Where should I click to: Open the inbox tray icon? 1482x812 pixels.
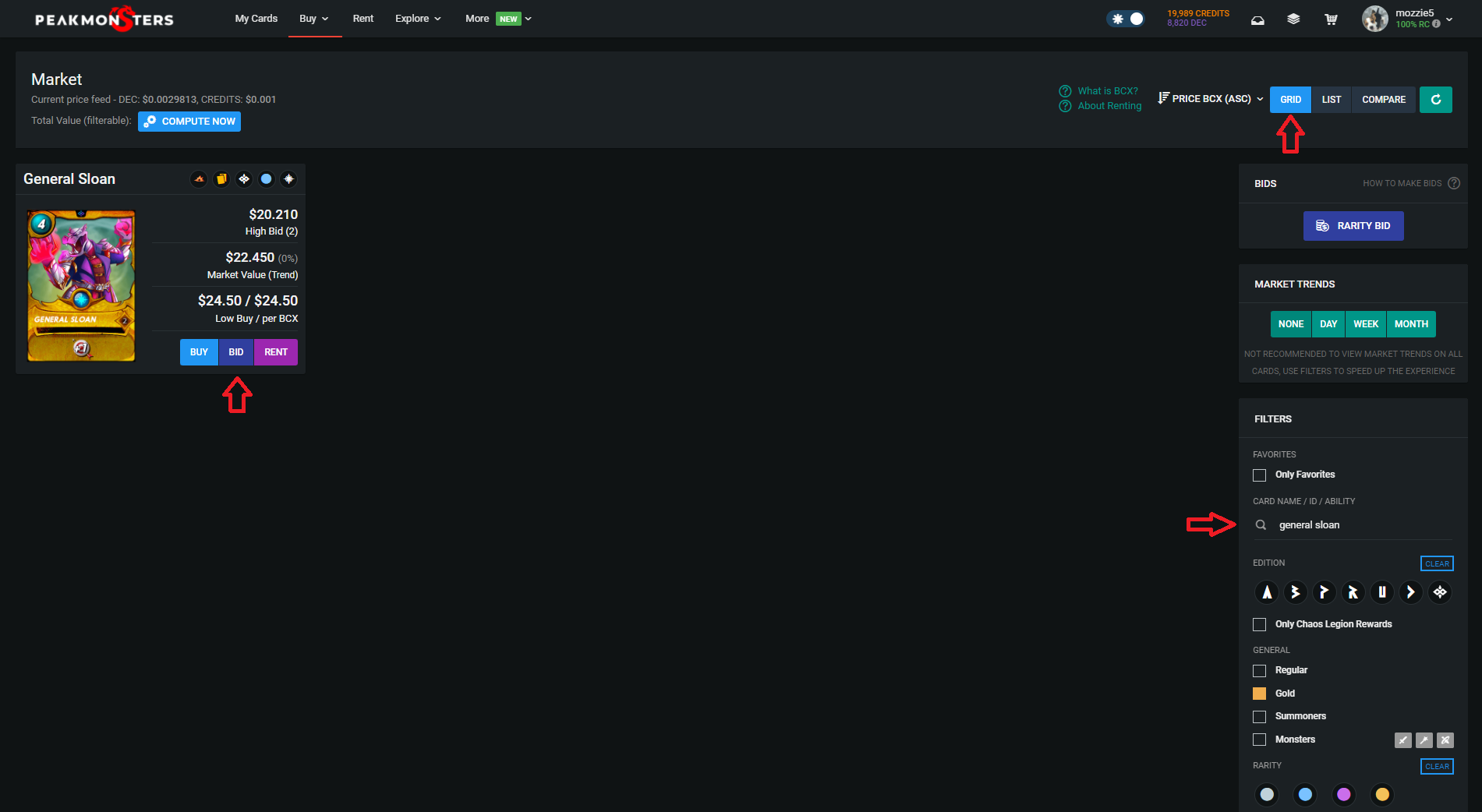point(1257,19)
